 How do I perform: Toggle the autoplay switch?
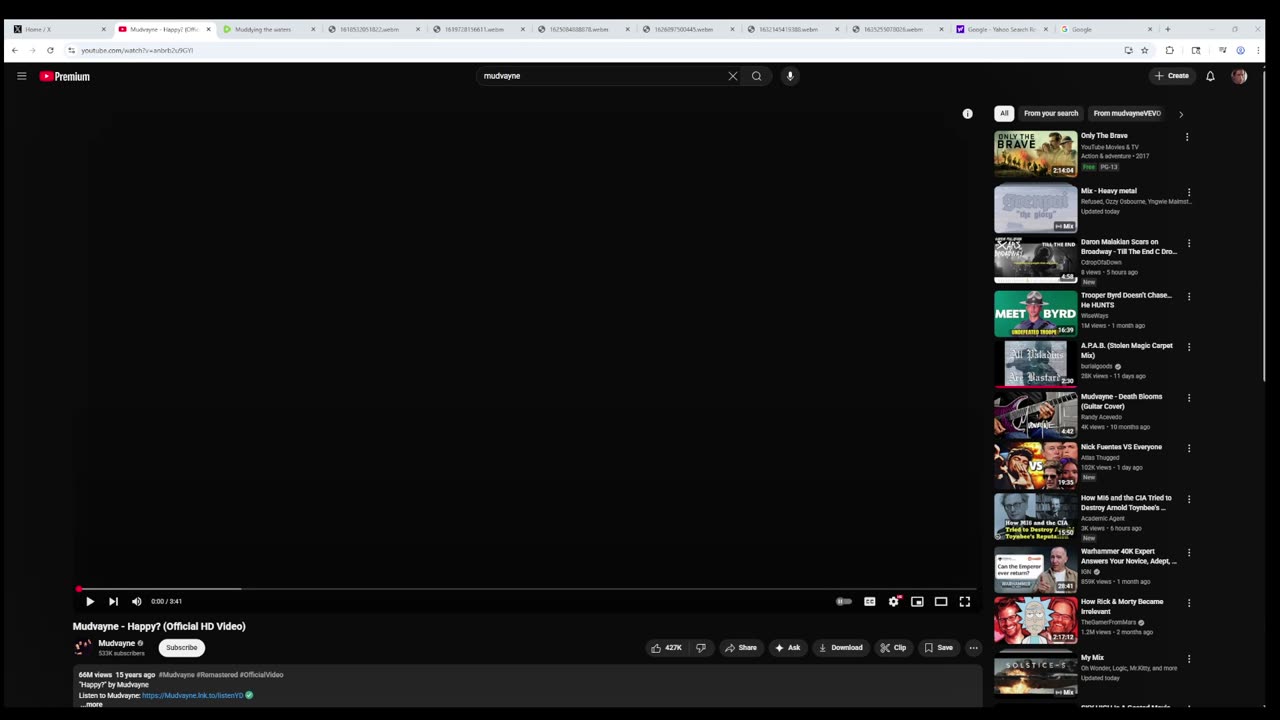point(844,601)
